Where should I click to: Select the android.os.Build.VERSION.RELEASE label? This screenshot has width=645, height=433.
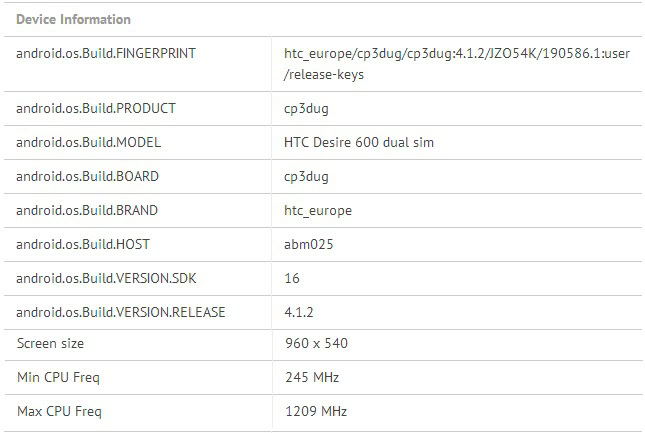point(121,312)
